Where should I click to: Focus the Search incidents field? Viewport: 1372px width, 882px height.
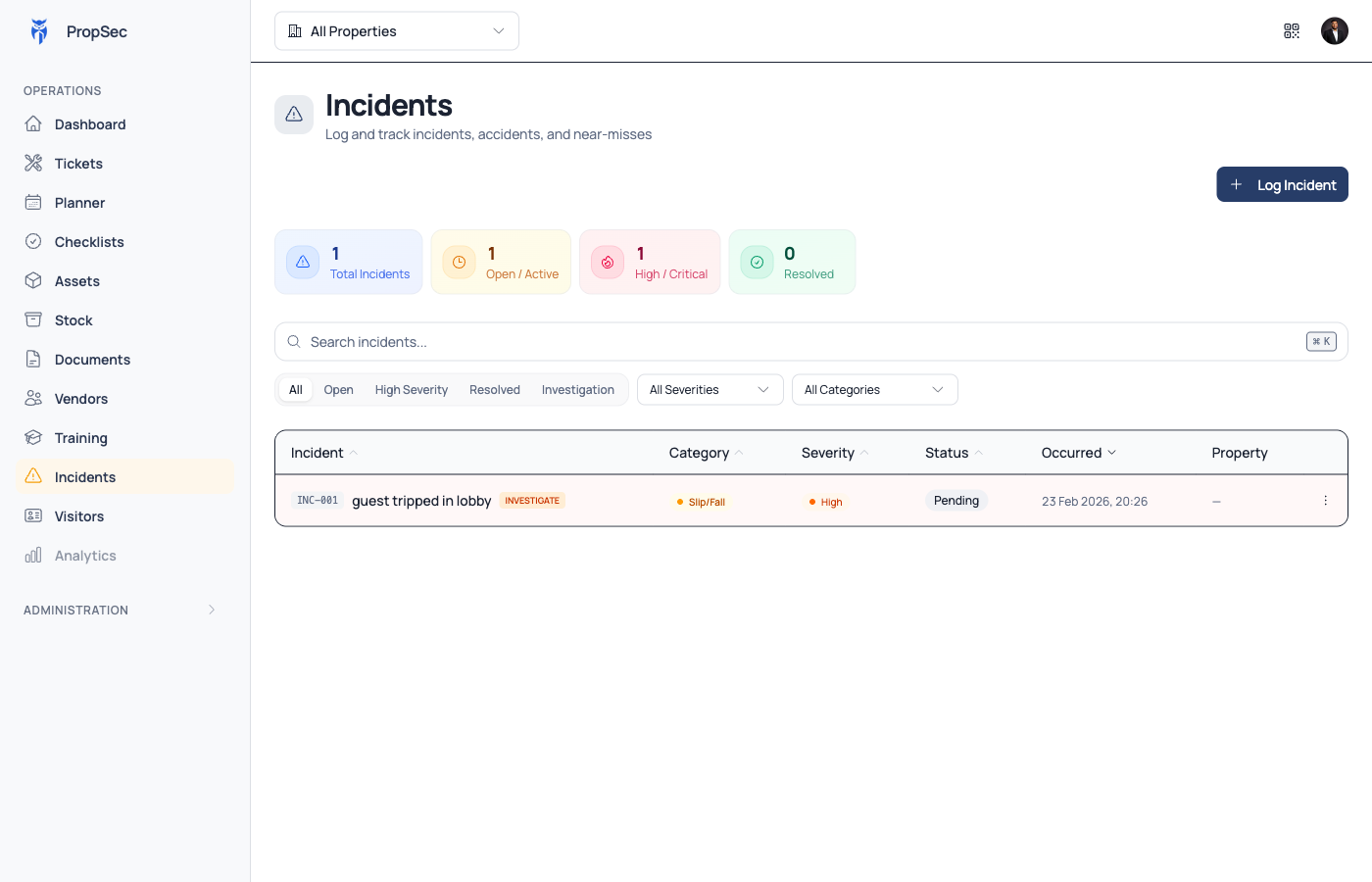811,342
